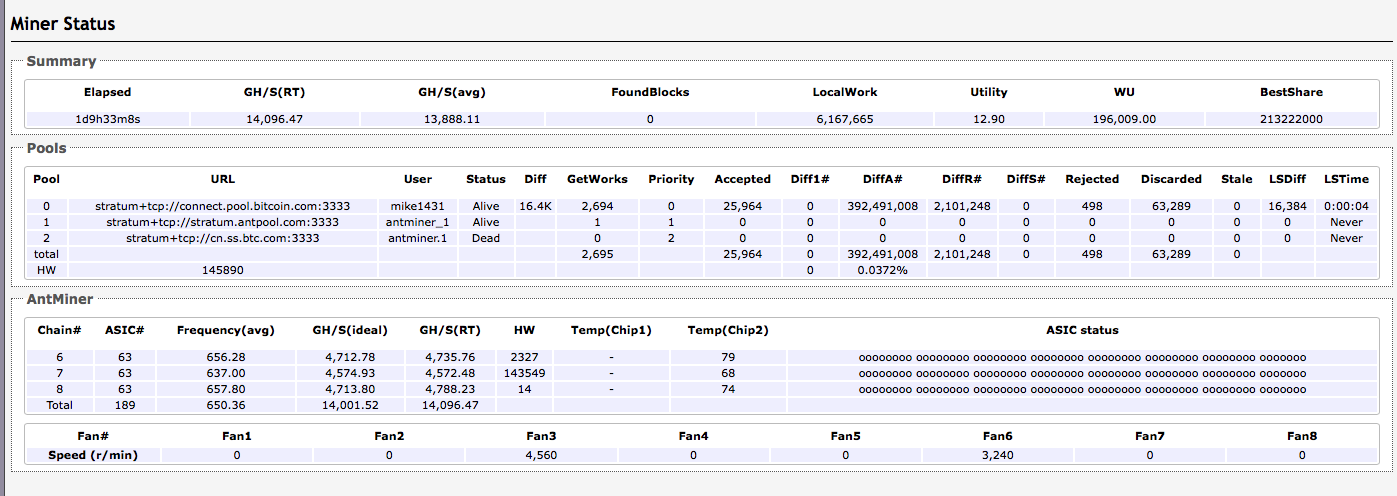Select HW count 145890 in Pools
This screenshot has height=496, width=1397.
[x=224, y=270]
